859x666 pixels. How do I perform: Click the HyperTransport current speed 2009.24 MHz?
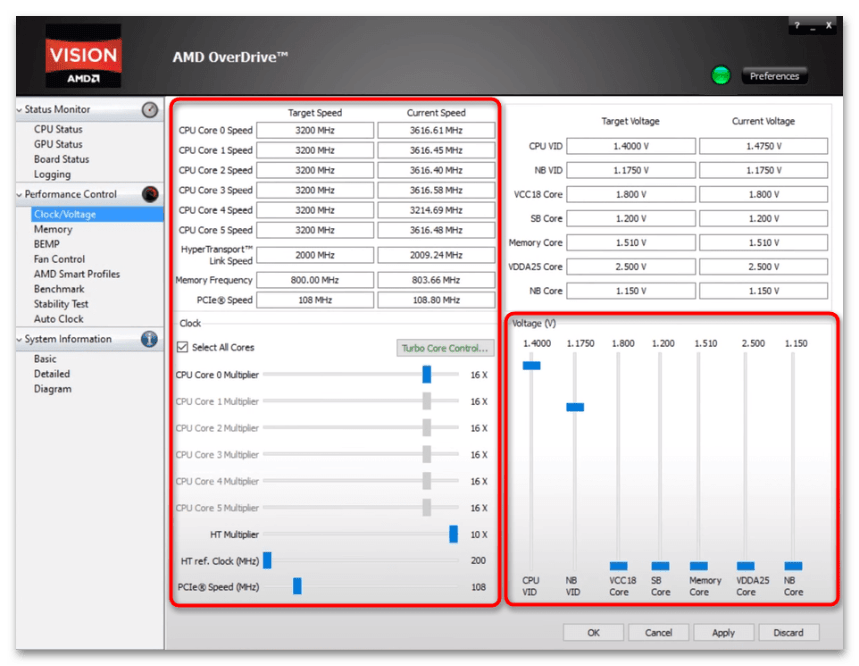coord(436,255)
